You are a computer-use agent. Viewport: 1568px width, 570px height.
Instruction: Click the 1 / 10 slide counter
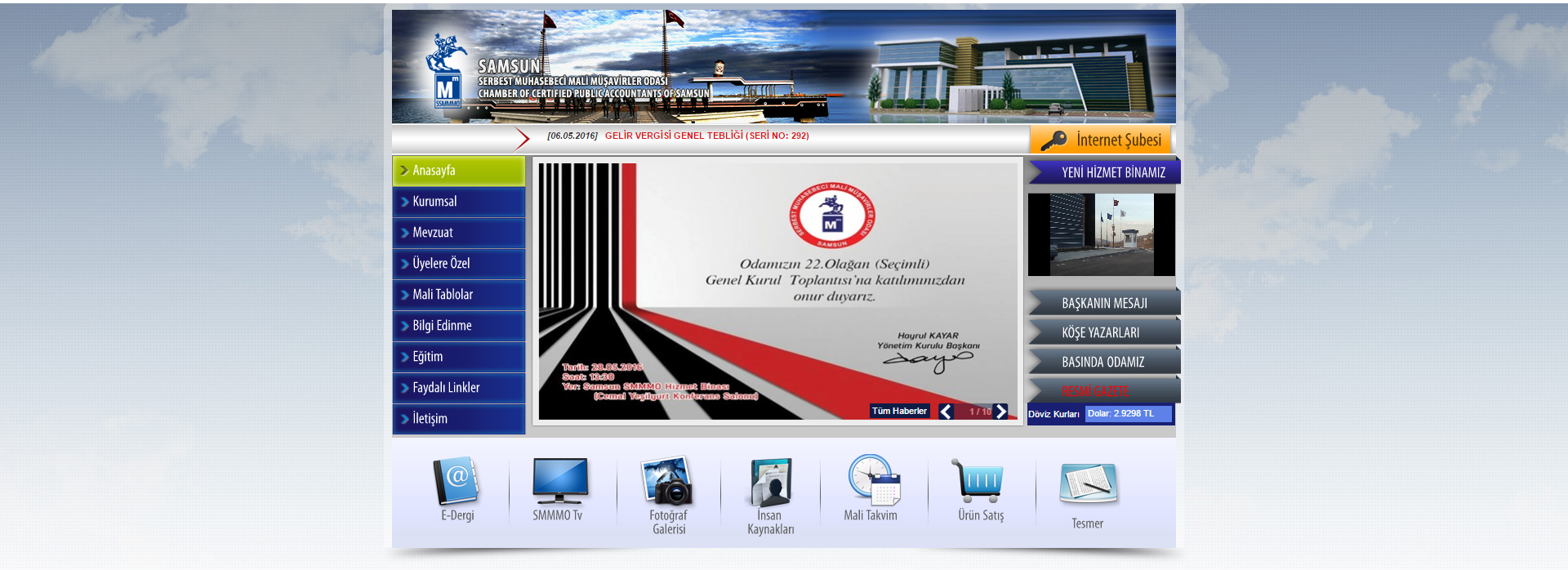click(x=980, y=412)
